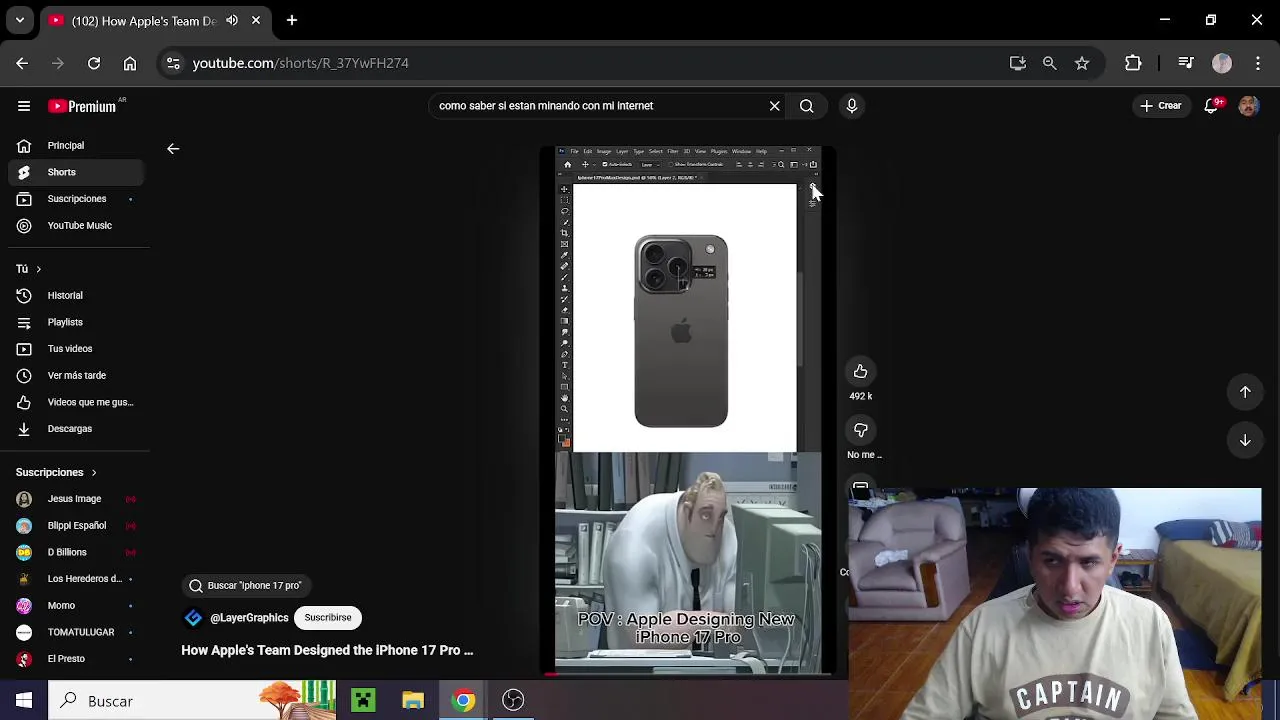This screenshot has height=720, width=1280.
Task: Open Momo channel subscription
Action: [x=75, y=606]
